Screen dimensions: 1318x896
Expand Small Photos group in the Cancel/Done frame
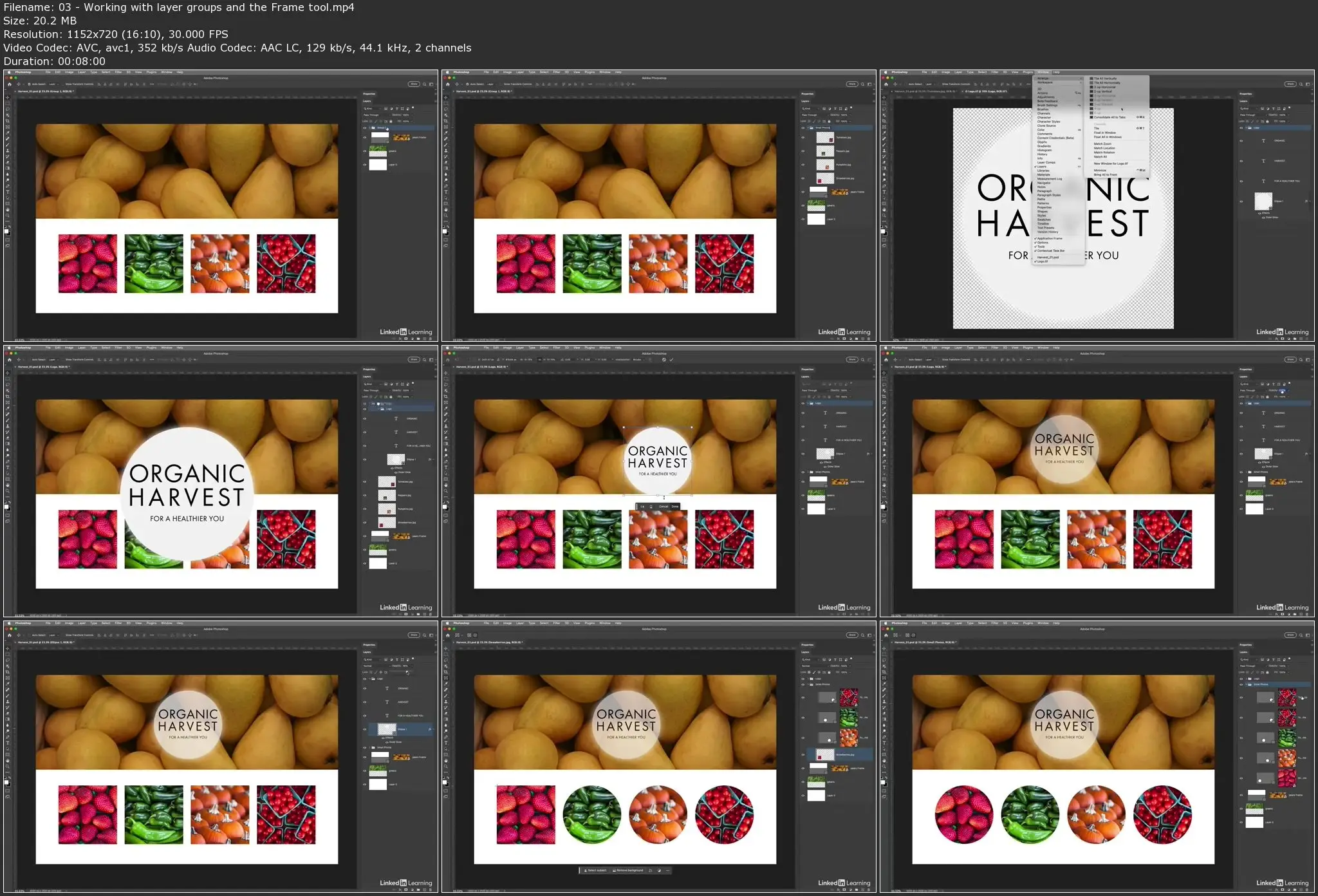808,472
